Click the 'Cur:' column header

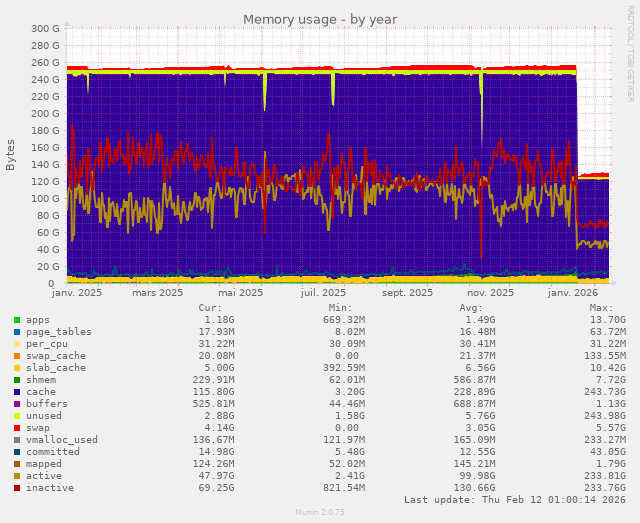coord(210,308)
